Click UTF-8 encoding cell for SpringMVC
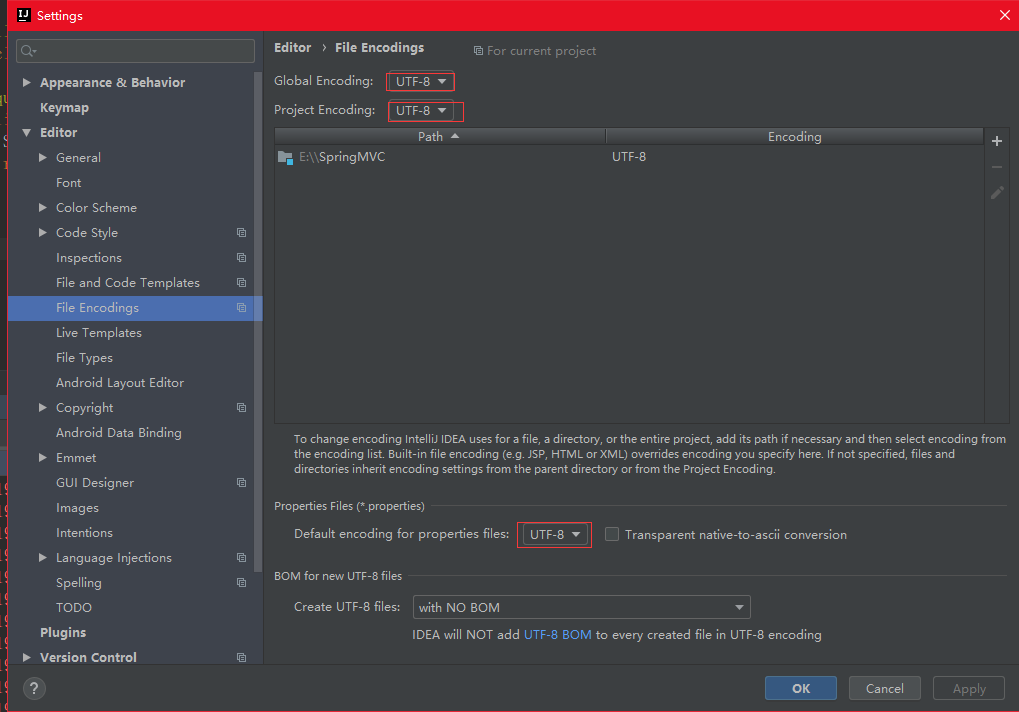The image size is (1019, 712). [628, 157]
